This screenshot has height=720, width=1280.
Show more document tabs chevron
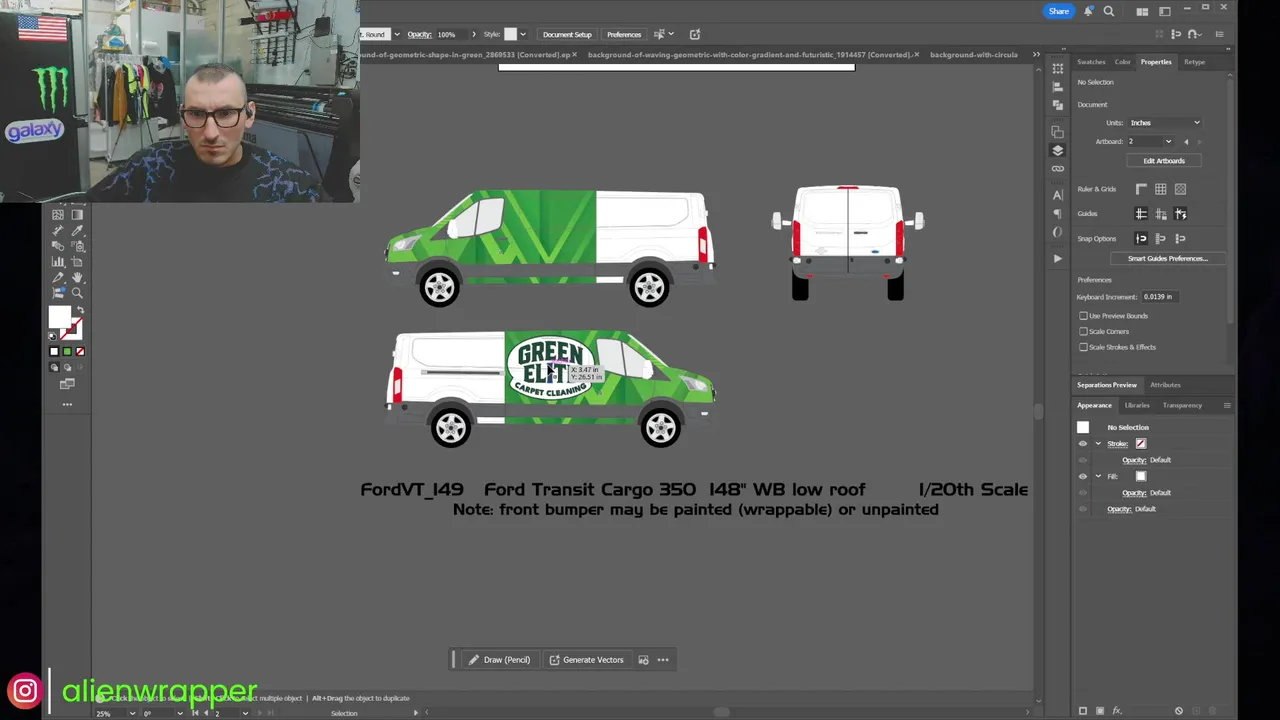(1036, 54)
